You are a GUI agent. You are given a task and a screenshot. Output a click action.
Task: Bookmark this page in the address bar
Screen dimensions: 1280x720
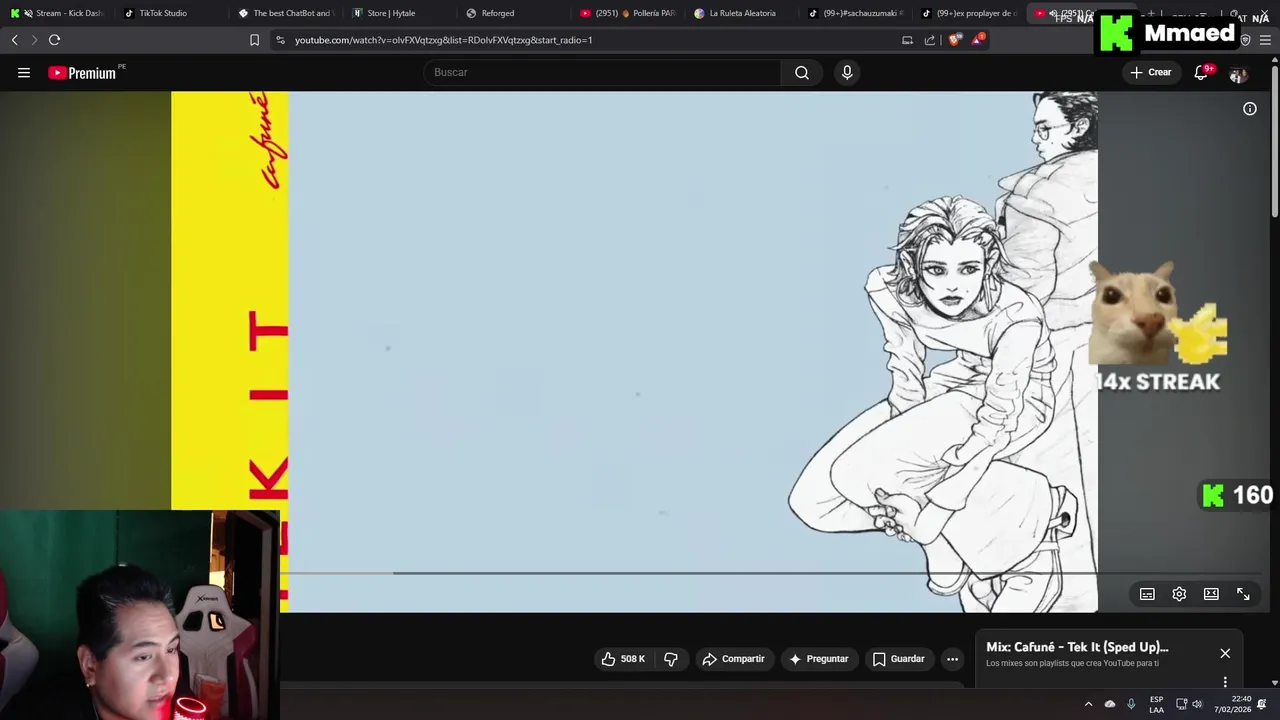coord(254,40)
